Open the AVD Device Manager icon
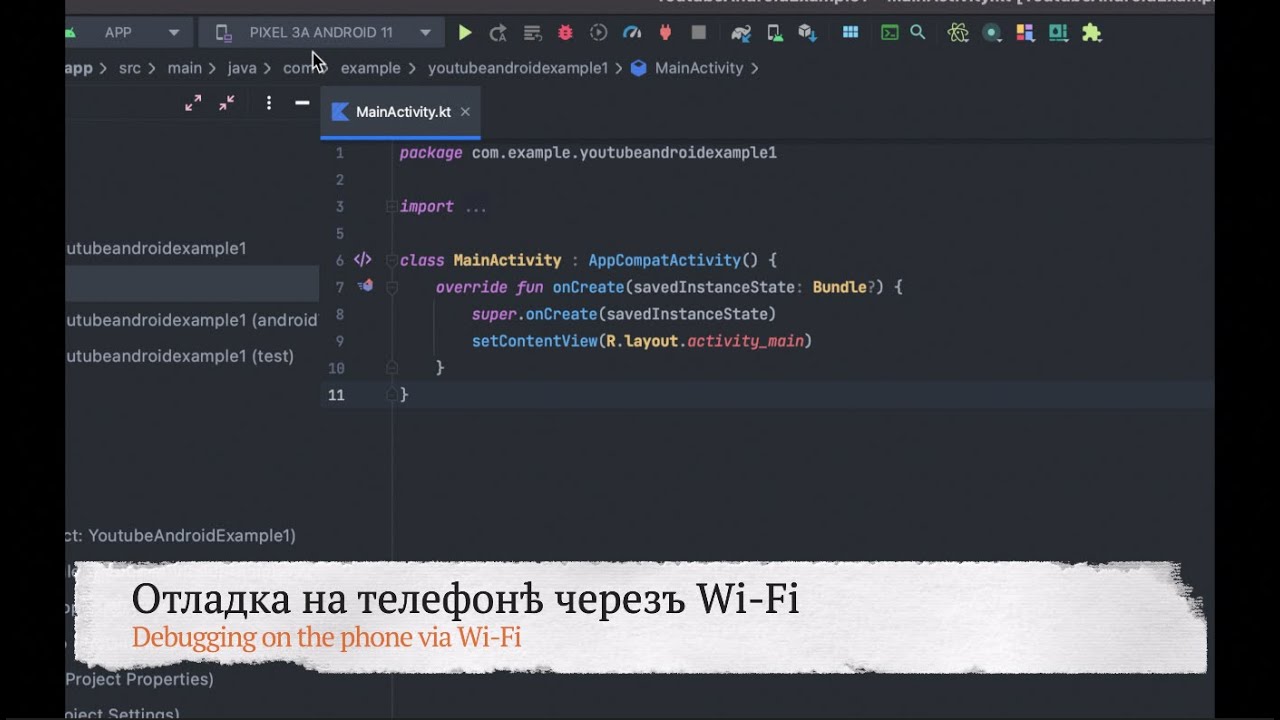The height and width of the screenshot is (720, 1280). 775,33
